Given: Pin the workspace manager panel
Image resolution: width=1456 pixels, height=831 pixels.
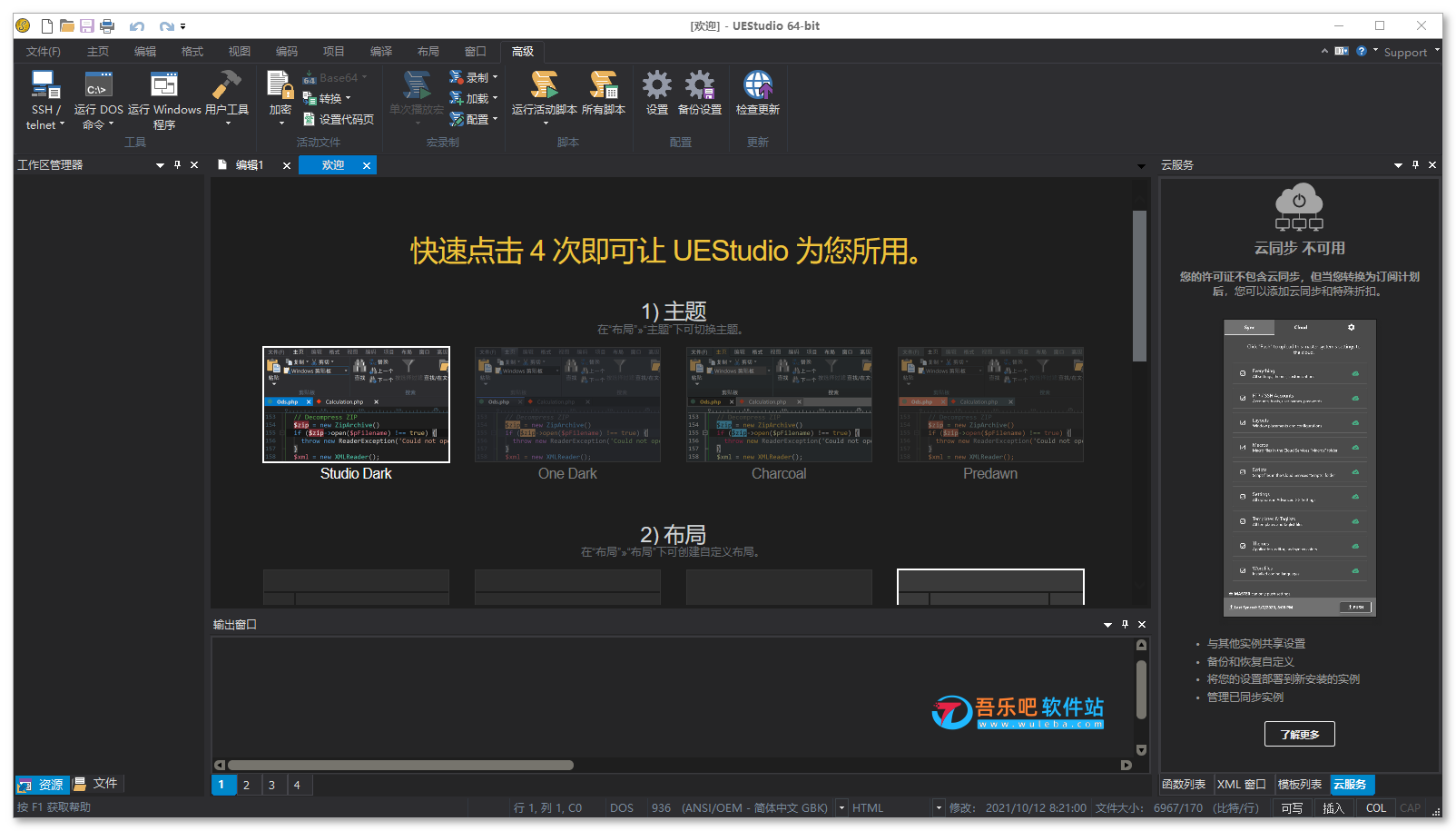Looking at the screenshot, I should (178, 165).
